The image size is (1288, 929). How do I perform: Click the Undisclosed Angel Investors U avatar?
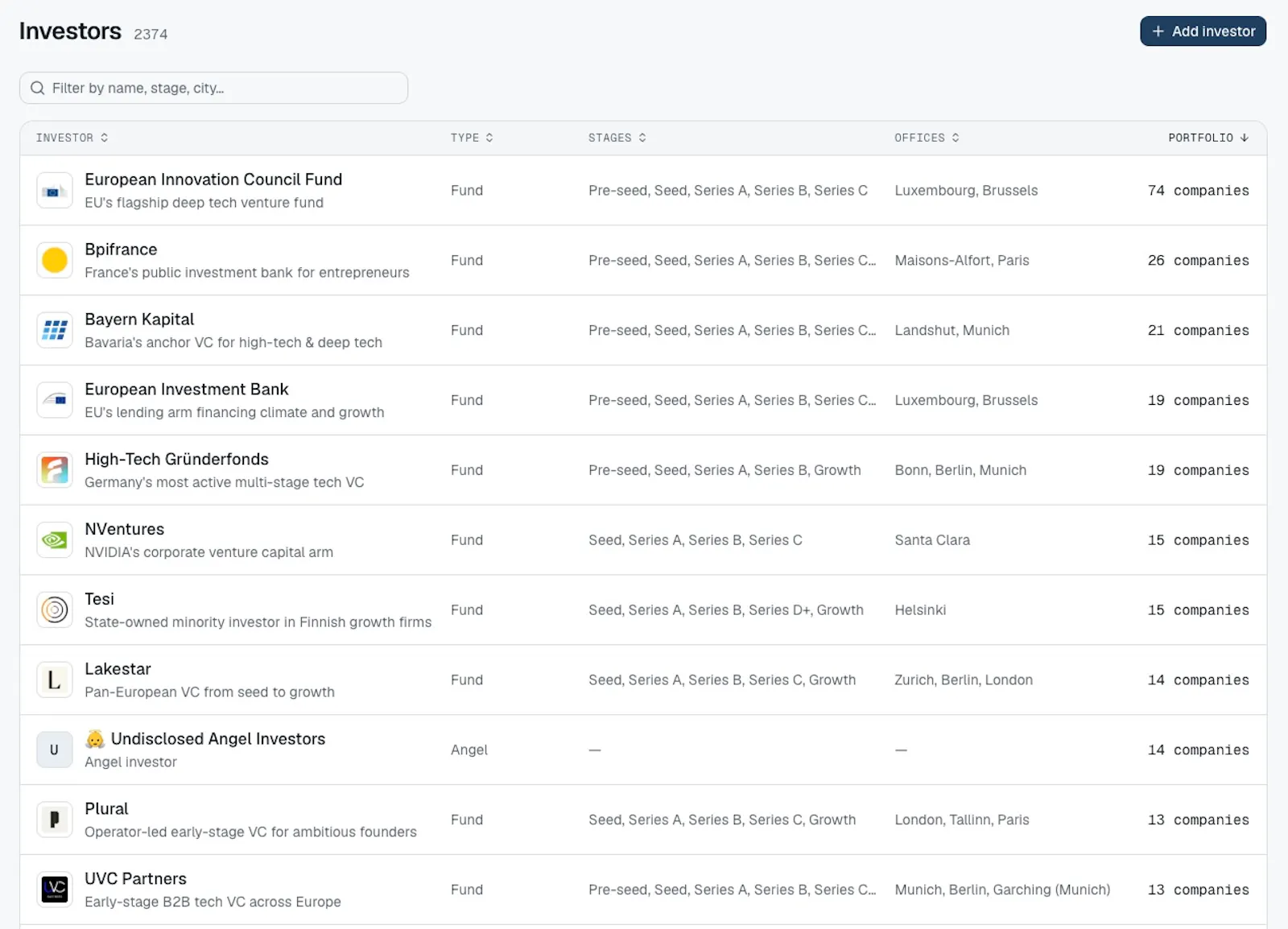tap(55, 750)
